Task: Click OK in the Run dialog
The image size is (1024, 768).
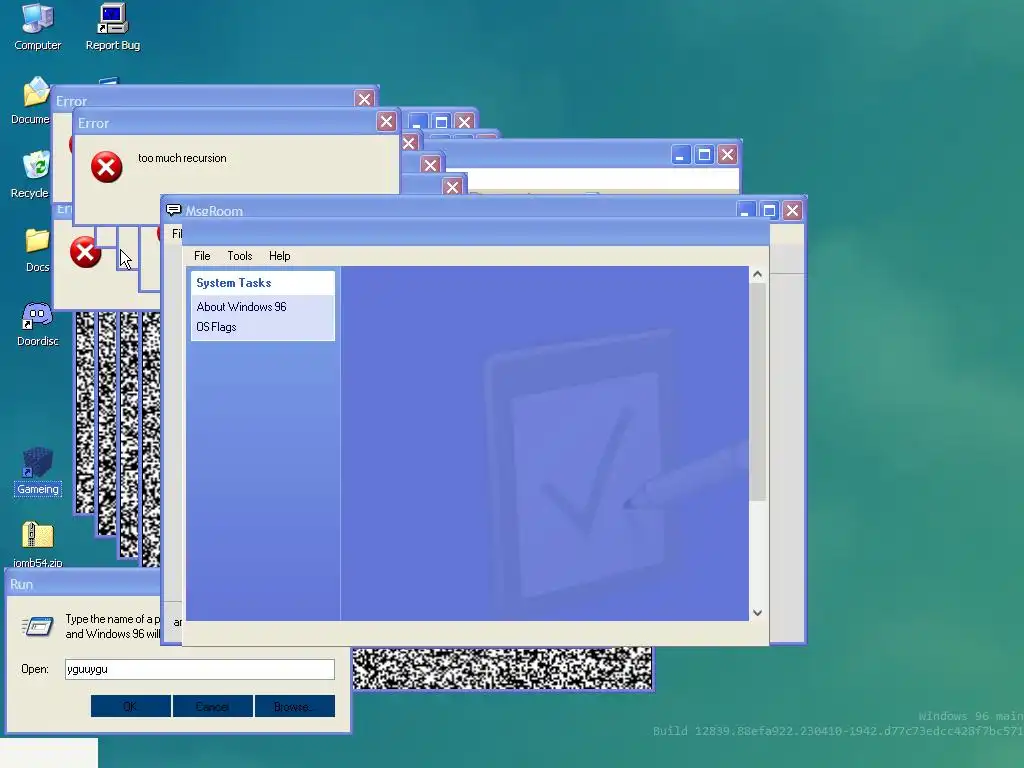Action: (131, 706)
